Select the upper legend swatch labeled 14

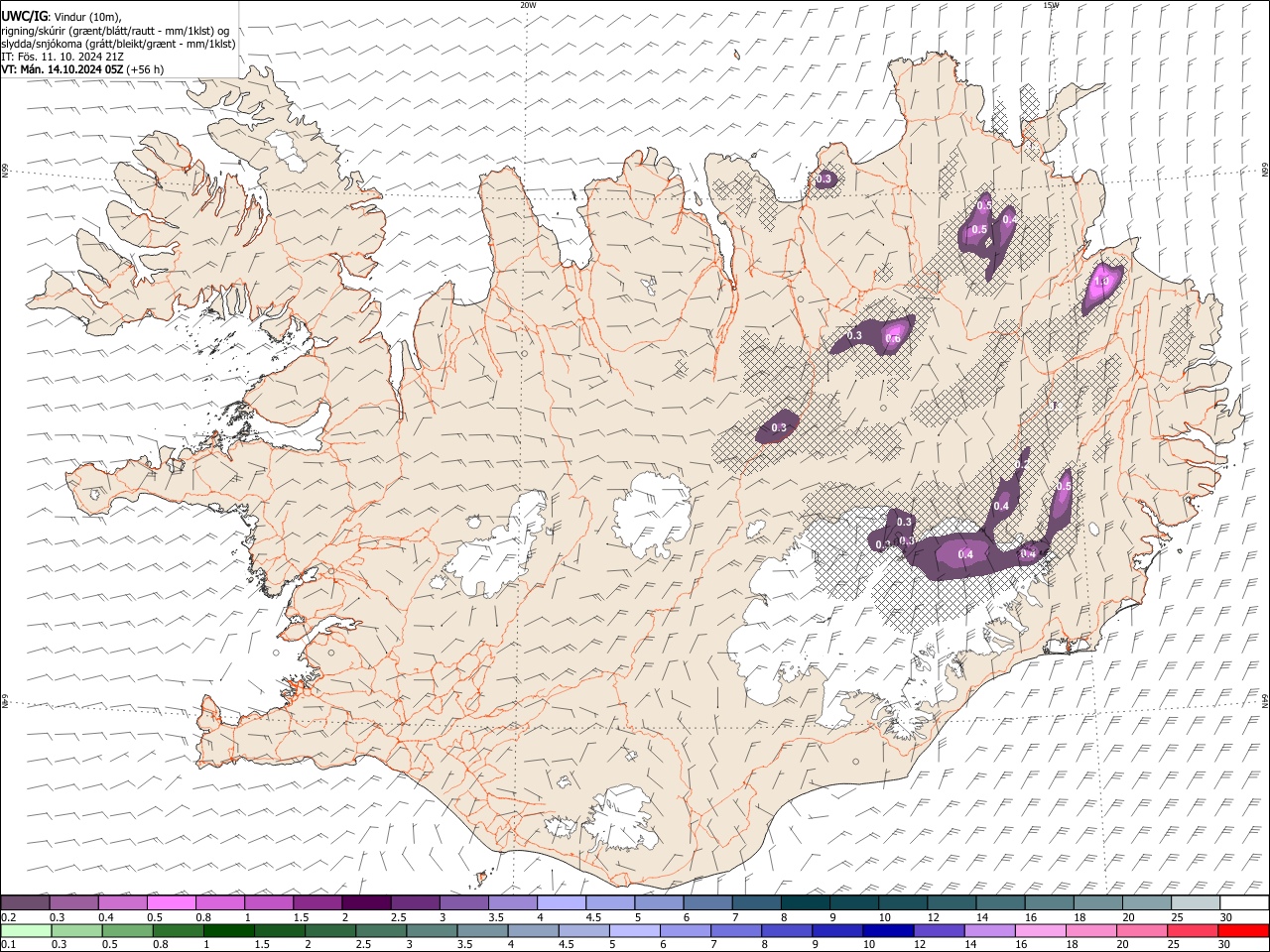pos(999,902)
